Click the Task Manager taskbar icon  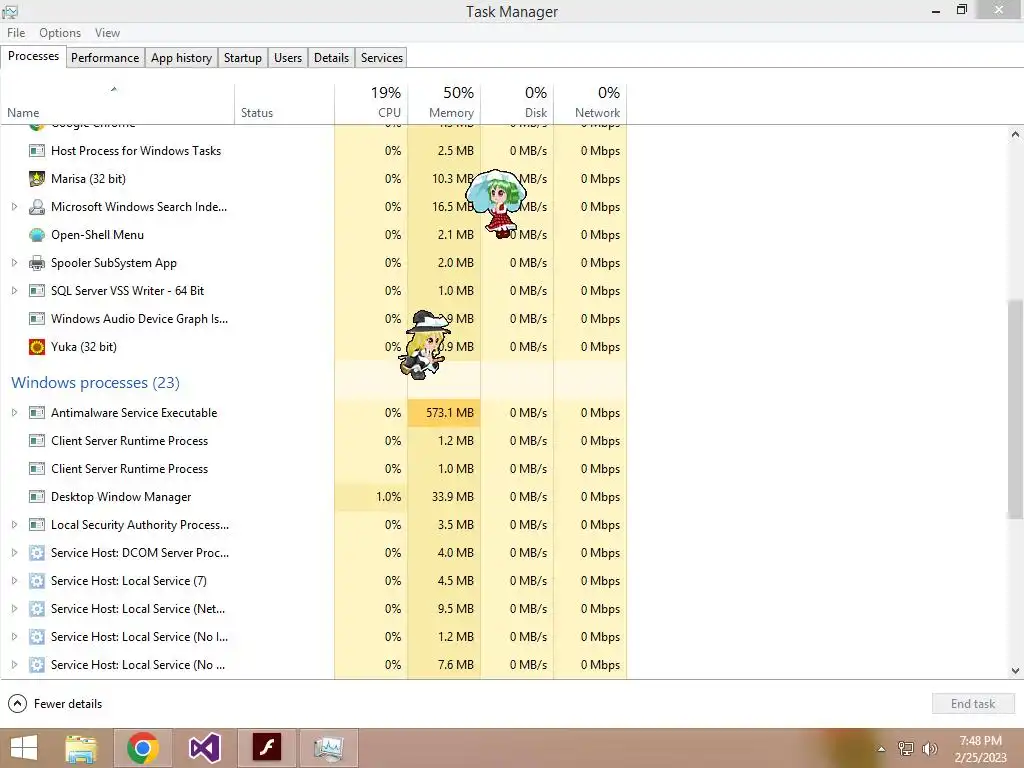[x=328, y=748]
